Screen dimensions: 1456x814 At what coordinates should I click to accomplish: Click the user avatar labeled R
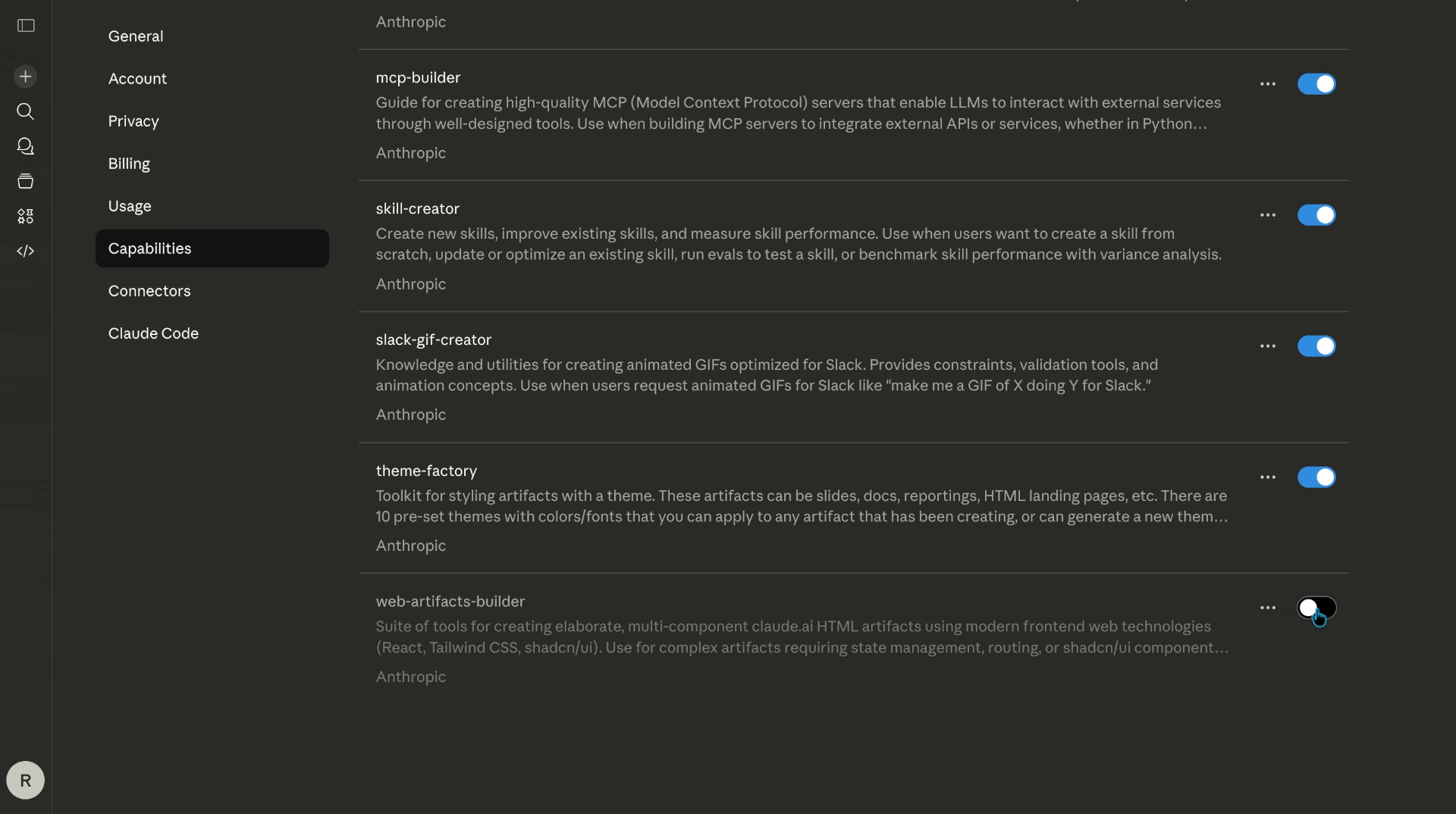26,780
